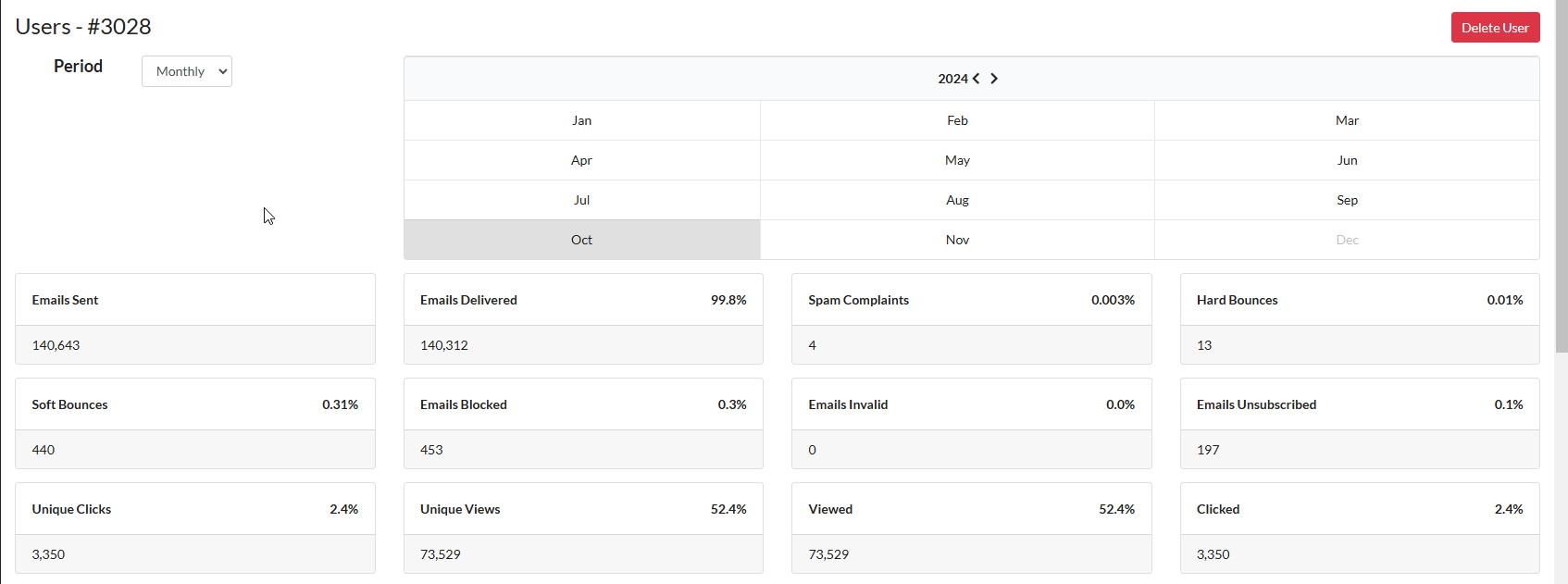
Task: Click the Soft Bounces card title
Action: point(69,404)
